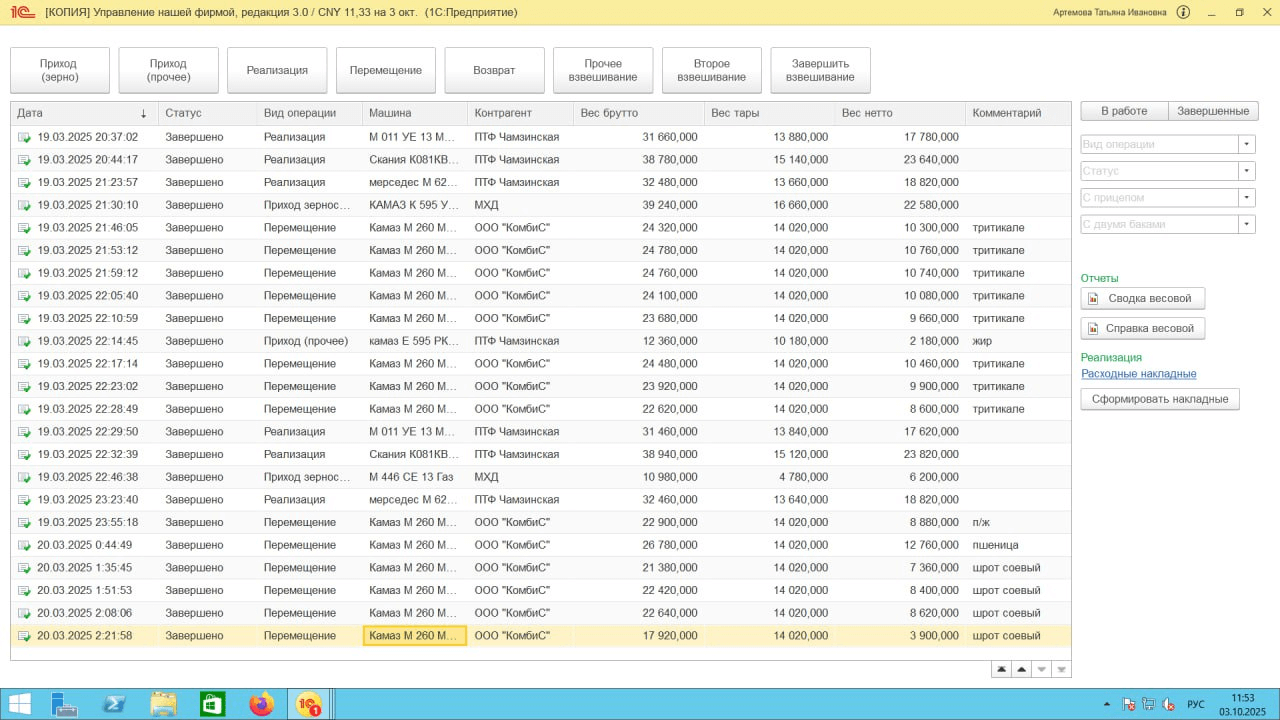The image size is (1280, 720).
Task: Jump to the list's first row using the double-up arrow
Action: 1001,669
